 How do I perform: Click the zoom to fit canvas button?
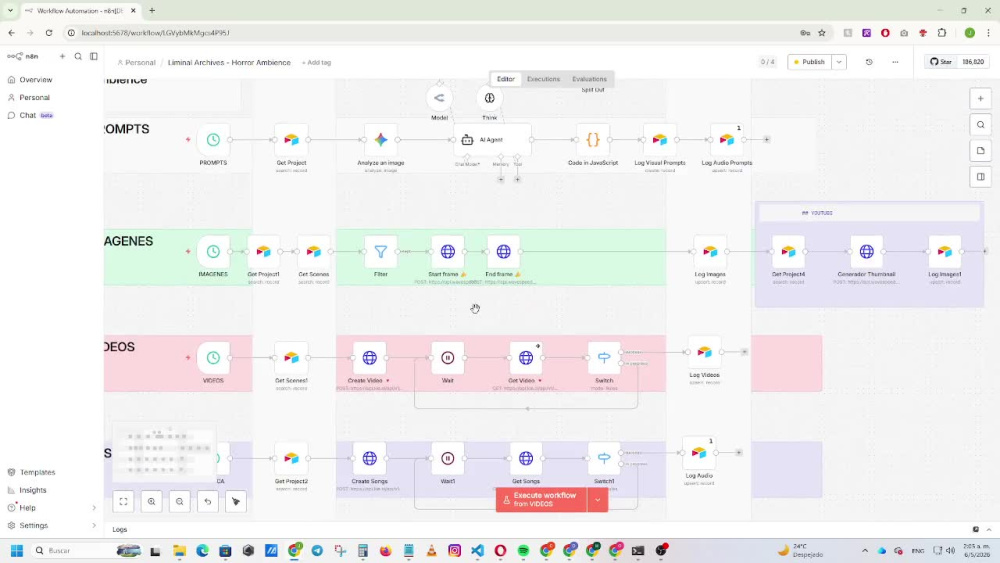coord(123,502)
